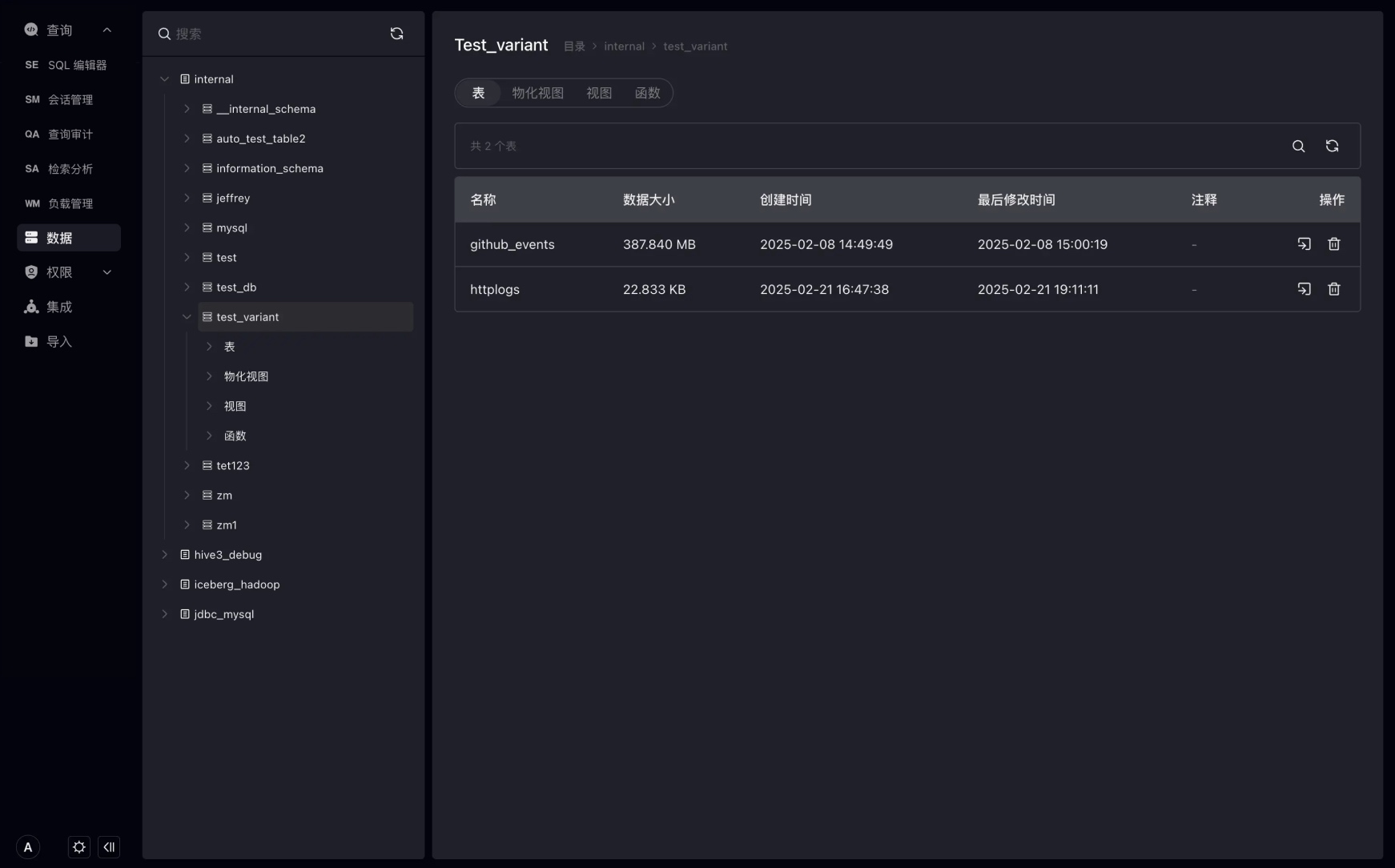Click the 最后修改时间 column header
This screenshot has width=1395, height=868.
tap(1016, 199)
